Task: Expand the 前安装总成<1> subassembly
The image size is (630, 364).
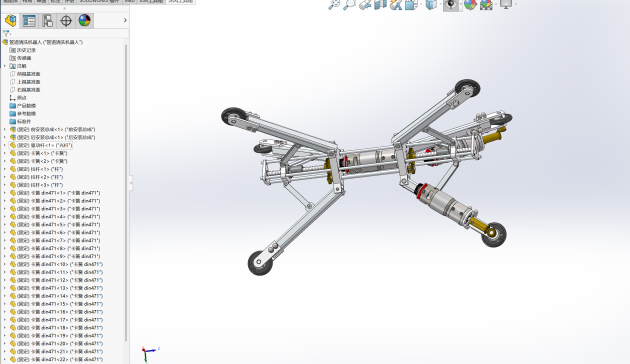Action: (x=5, y=129)
